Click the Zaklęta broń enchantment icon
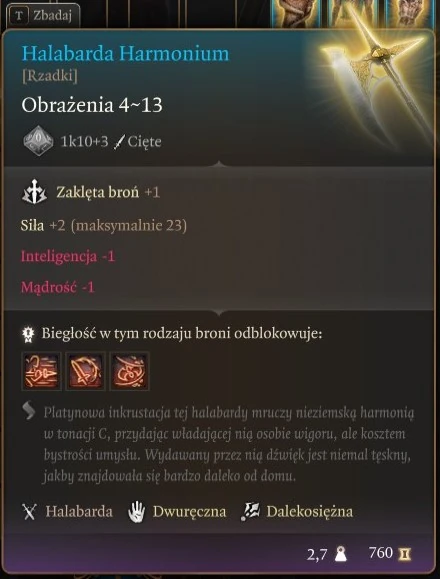This screenshot has width=440, height=579. [34, 192]
